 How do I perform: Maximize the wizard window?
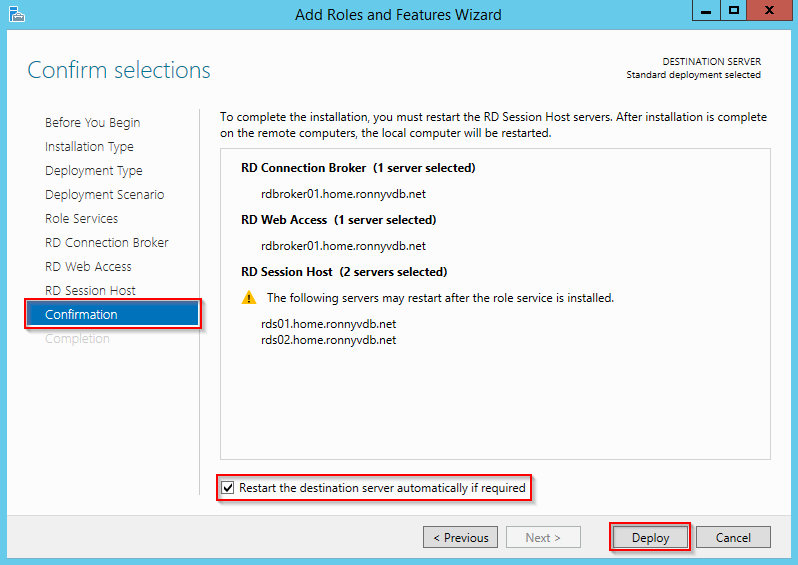pyautogui.click(x=734, y=10)
